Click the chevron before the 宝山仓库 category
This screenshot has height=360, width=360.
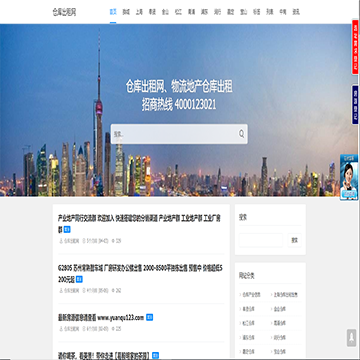(272, 351)
